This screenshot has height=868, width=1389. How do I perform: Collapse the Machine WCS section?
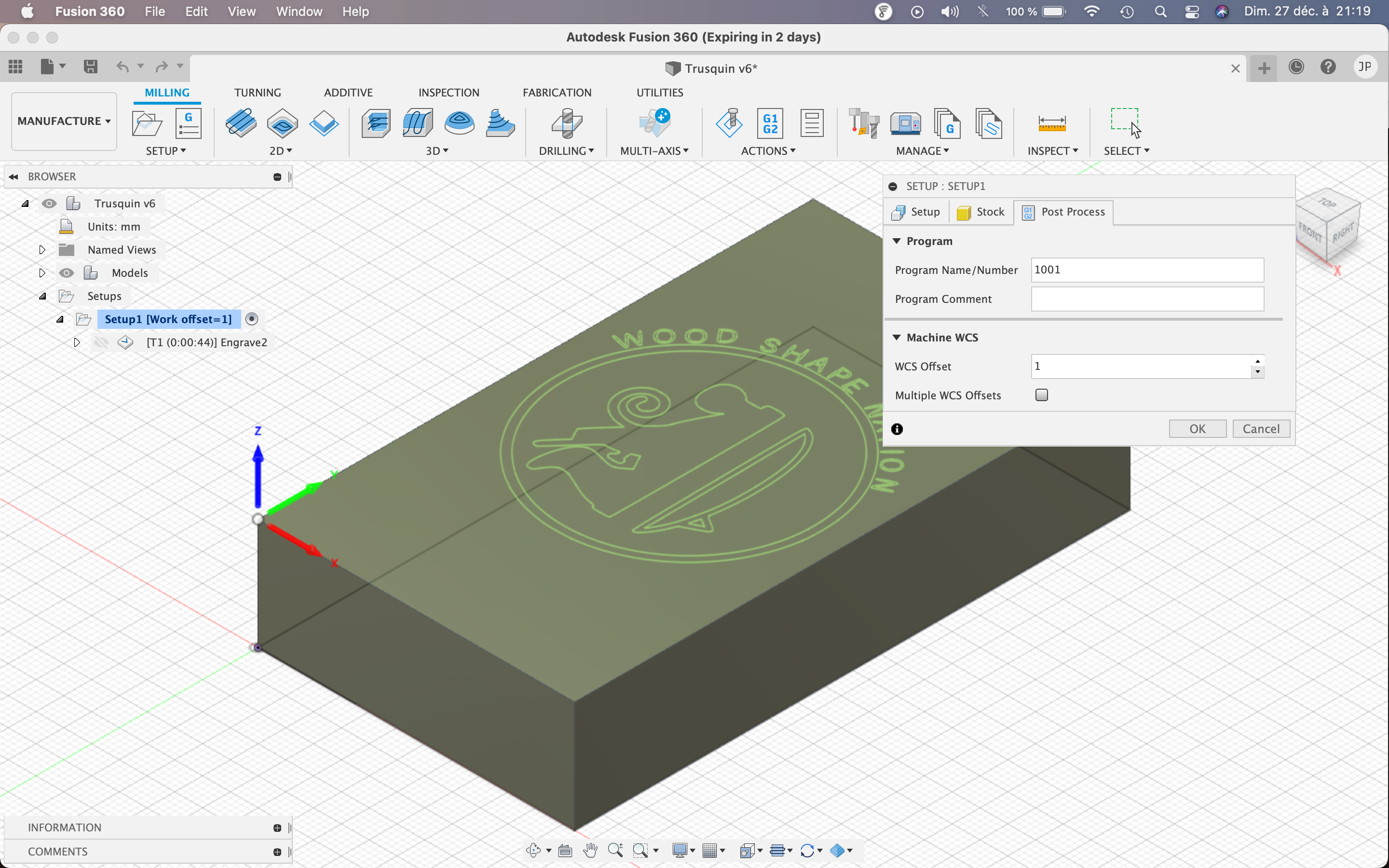click(x=897, y=338)
